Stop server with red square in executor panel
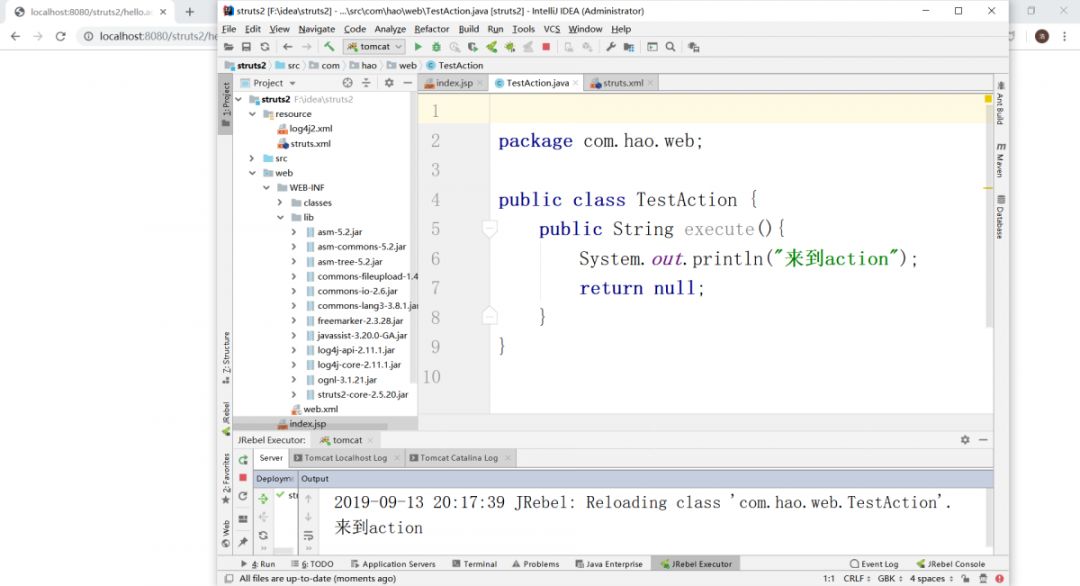 tap(243, 477)
